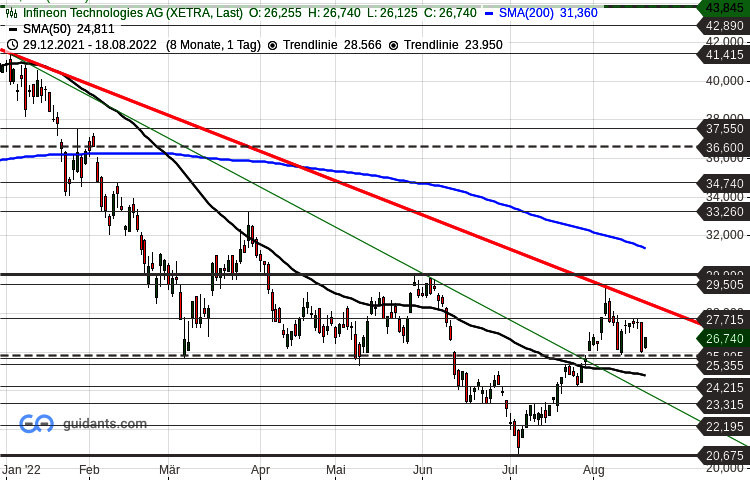Click the Aug time axis label
Viewport: 750px width, 480px height.
click(x=594, y=470)
